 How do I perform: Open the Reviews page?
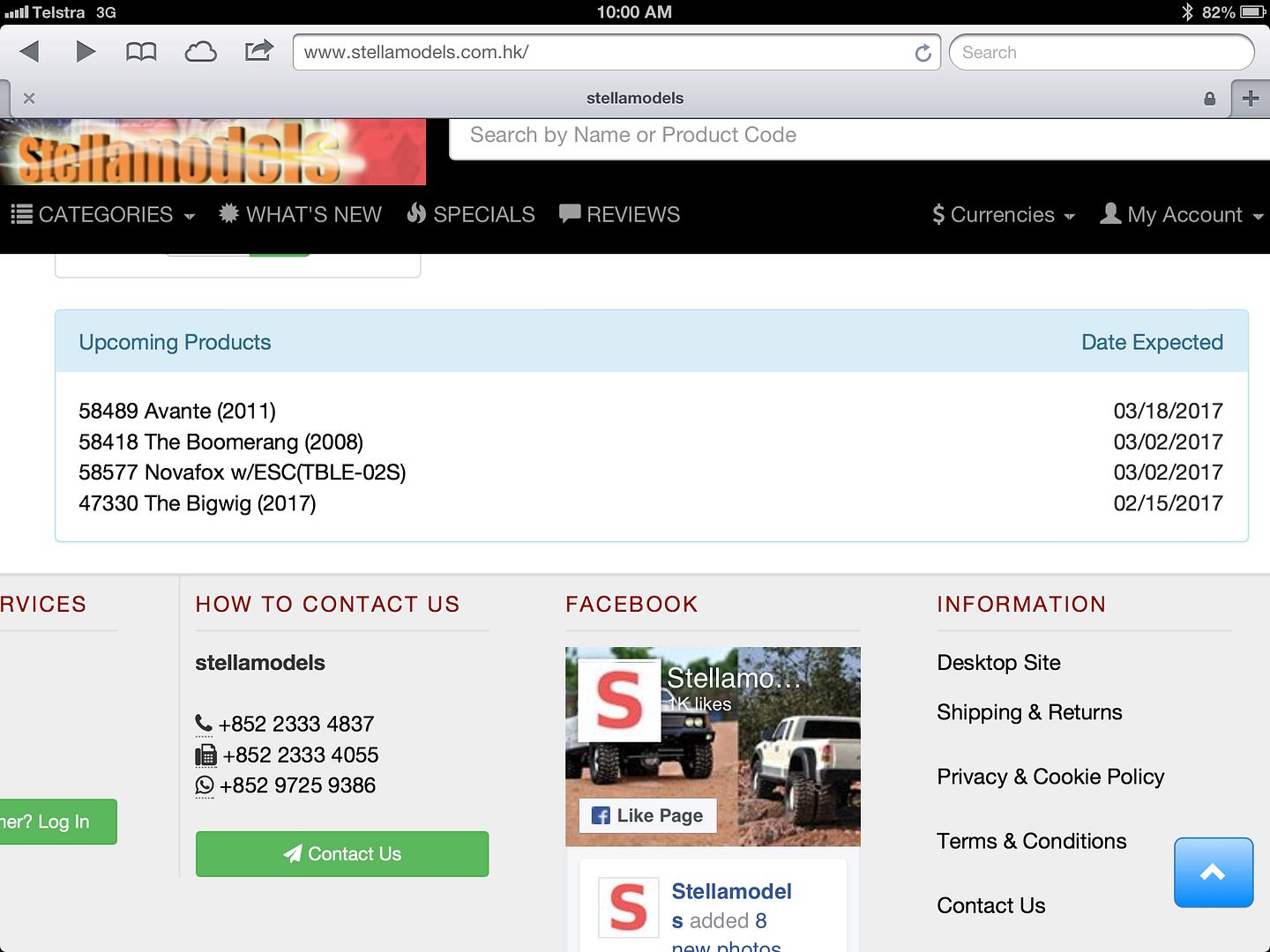(620, 214)
